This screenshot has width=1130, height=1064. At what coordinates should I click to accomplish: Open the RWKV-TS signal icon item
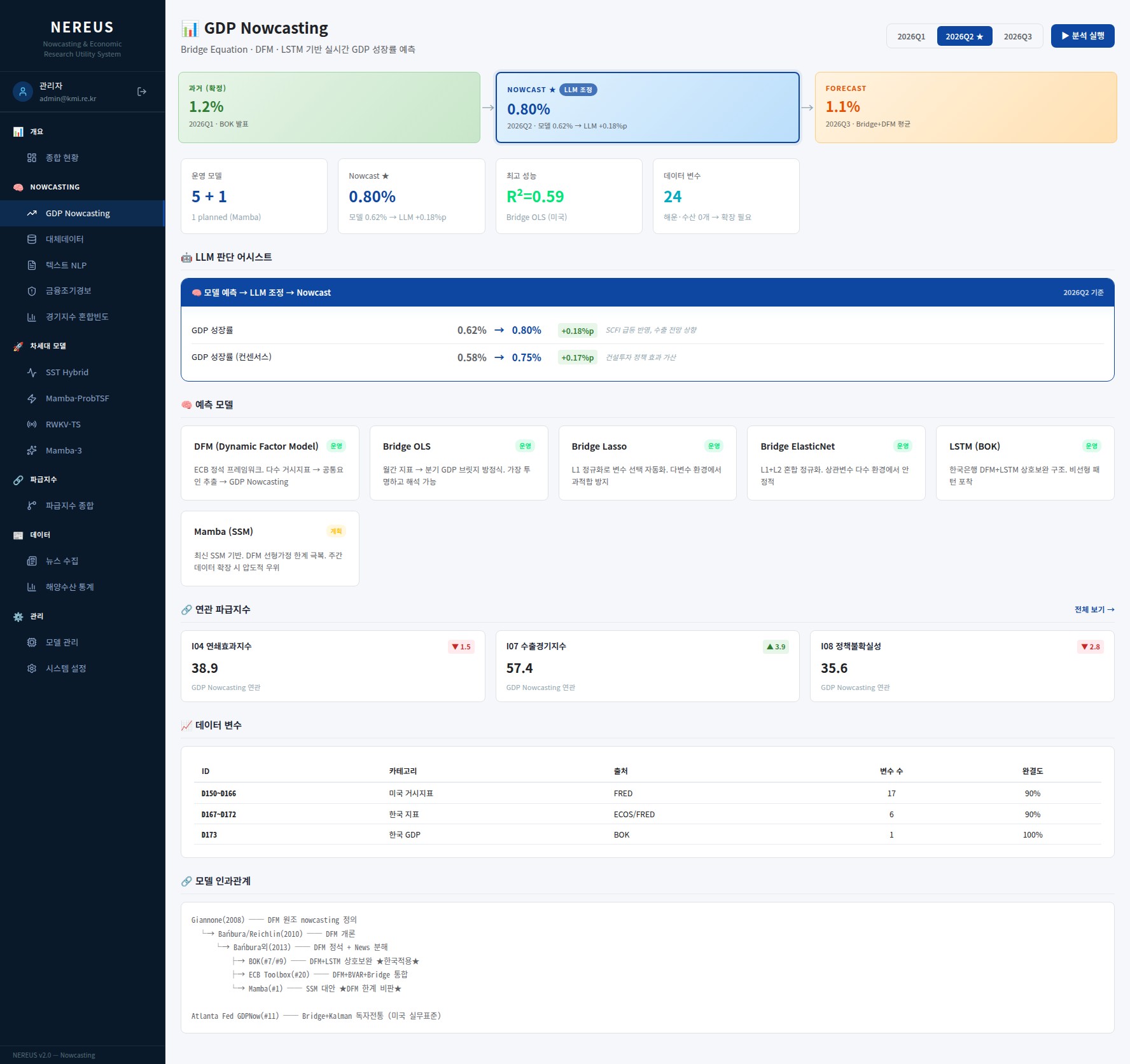click(32, 424)
